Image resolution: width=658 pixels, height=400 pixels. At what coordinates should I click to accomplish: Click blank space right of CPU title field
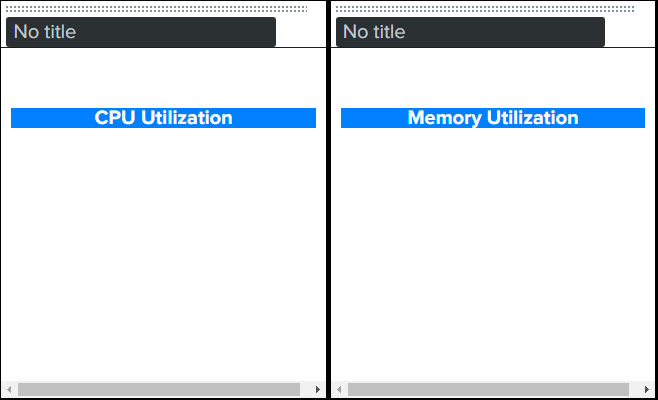300,32
